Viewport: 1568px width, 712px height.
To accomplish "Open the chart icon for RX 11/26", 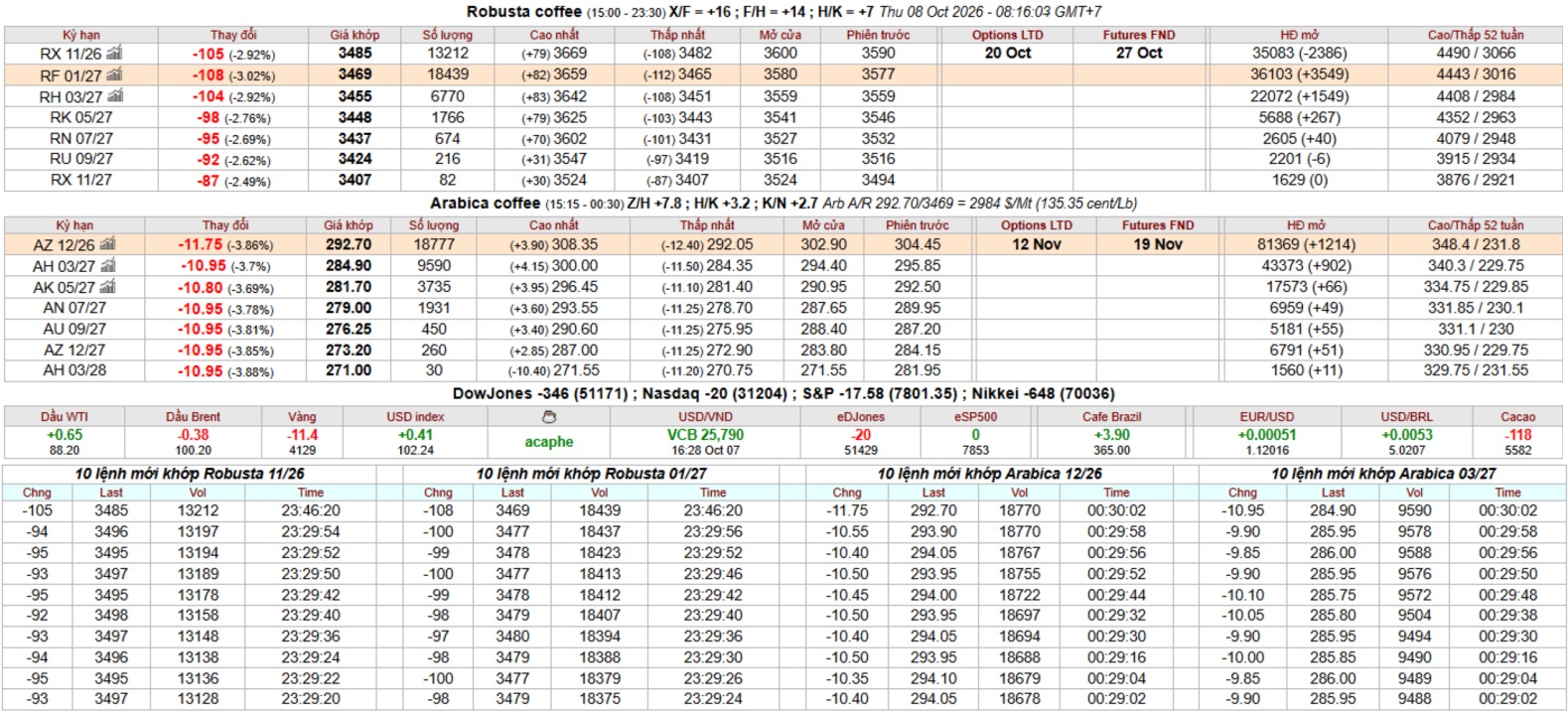I will (114, 53).
